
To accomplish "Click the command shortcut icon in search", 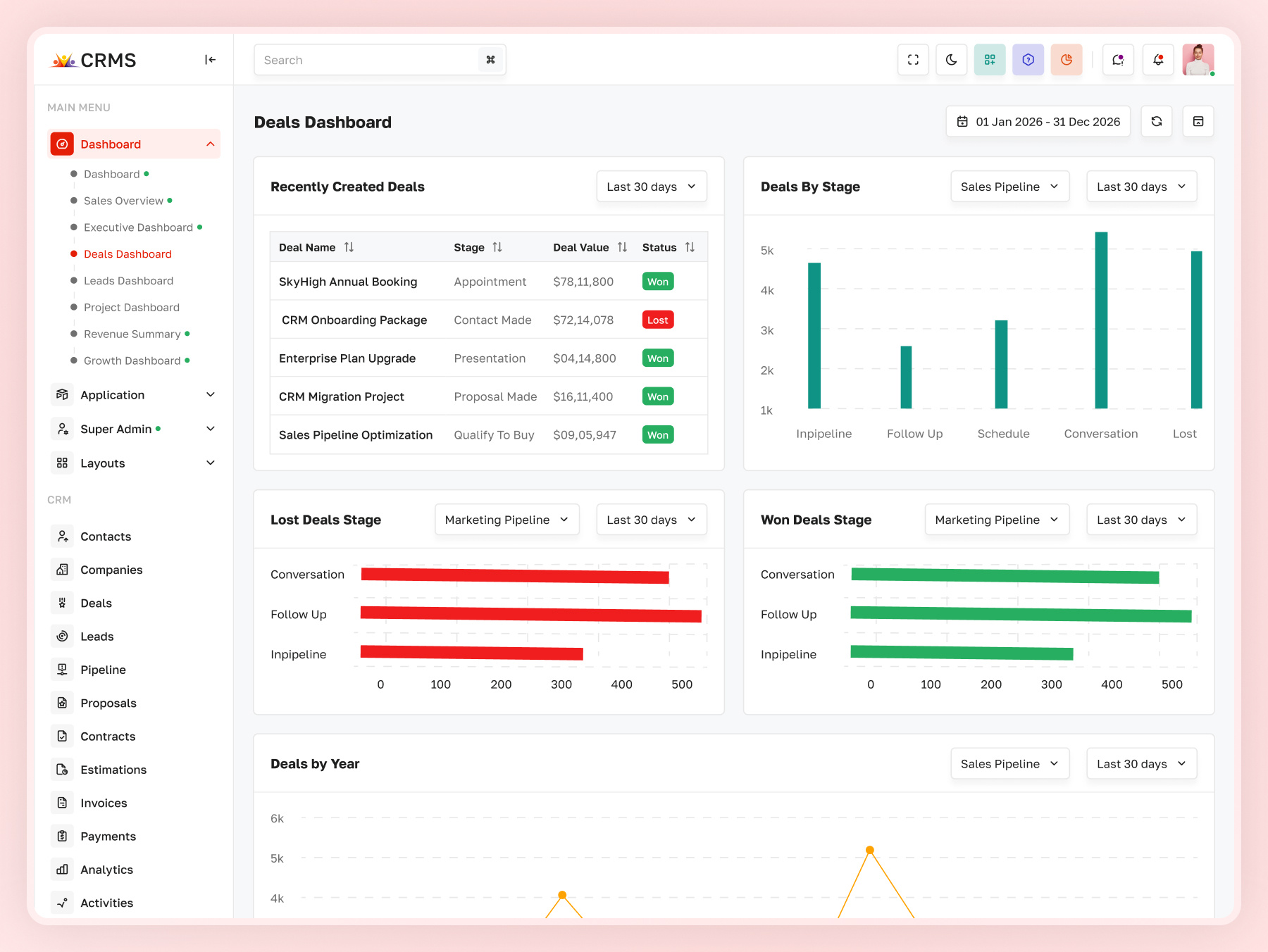I will point(490,60).
